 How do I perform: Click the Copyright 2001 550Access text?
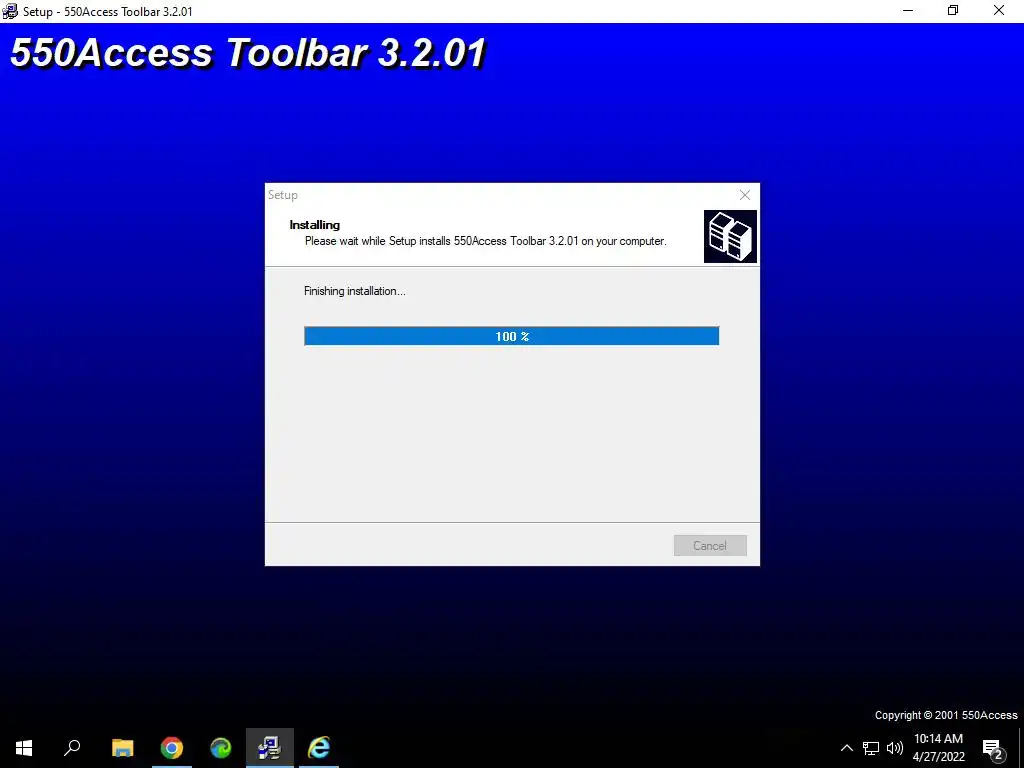946,715
